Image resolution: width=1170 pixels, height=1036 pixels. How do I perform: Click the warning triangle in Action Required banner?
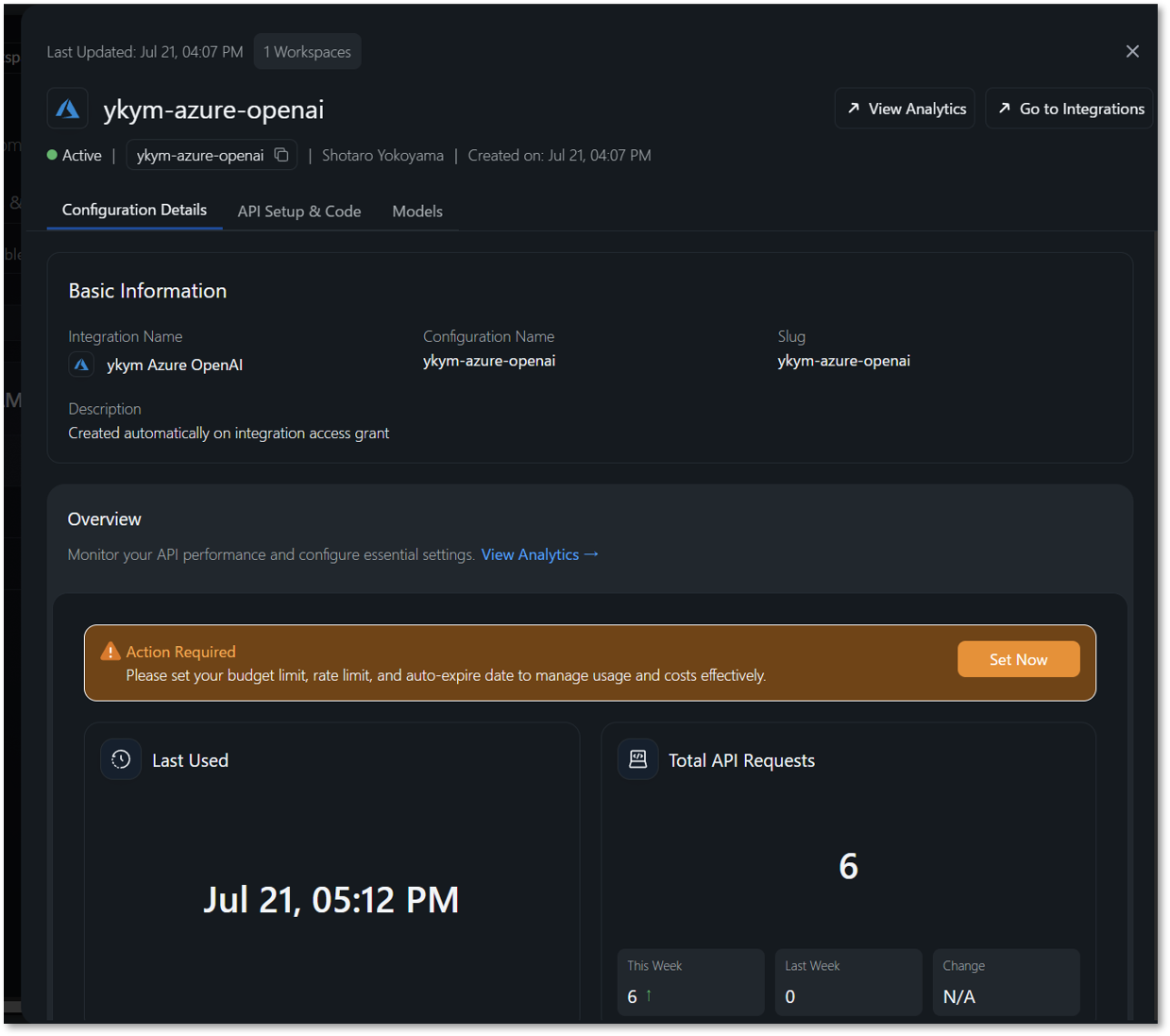(x=110, y=652)
